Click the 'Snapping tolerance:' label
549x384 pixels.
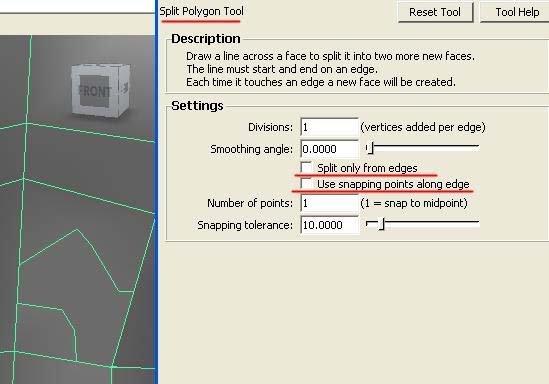(245, 225)
